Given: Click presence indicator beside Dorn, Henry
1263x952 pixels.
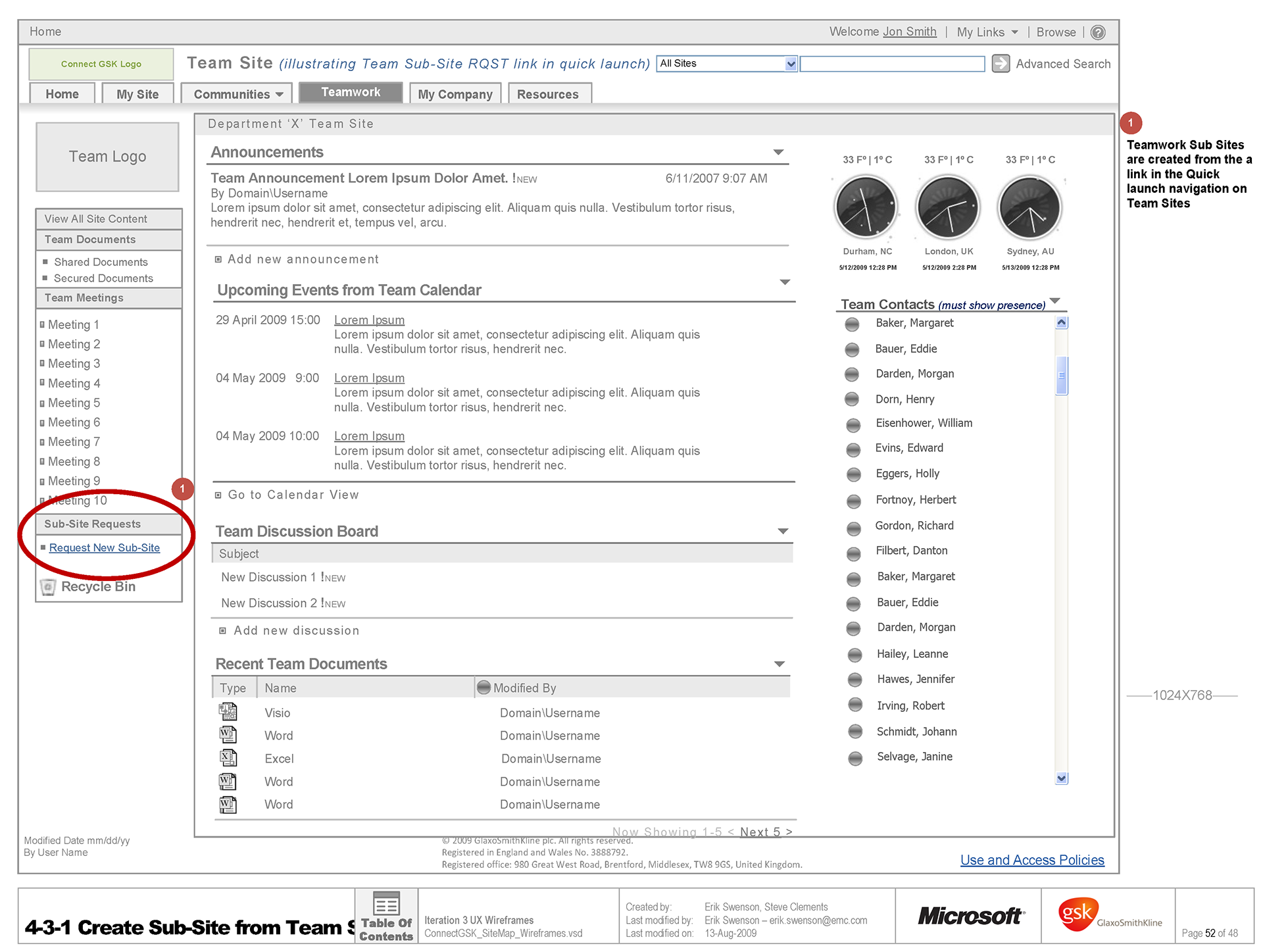Looking at the screenshot, I should coord(852,399).
